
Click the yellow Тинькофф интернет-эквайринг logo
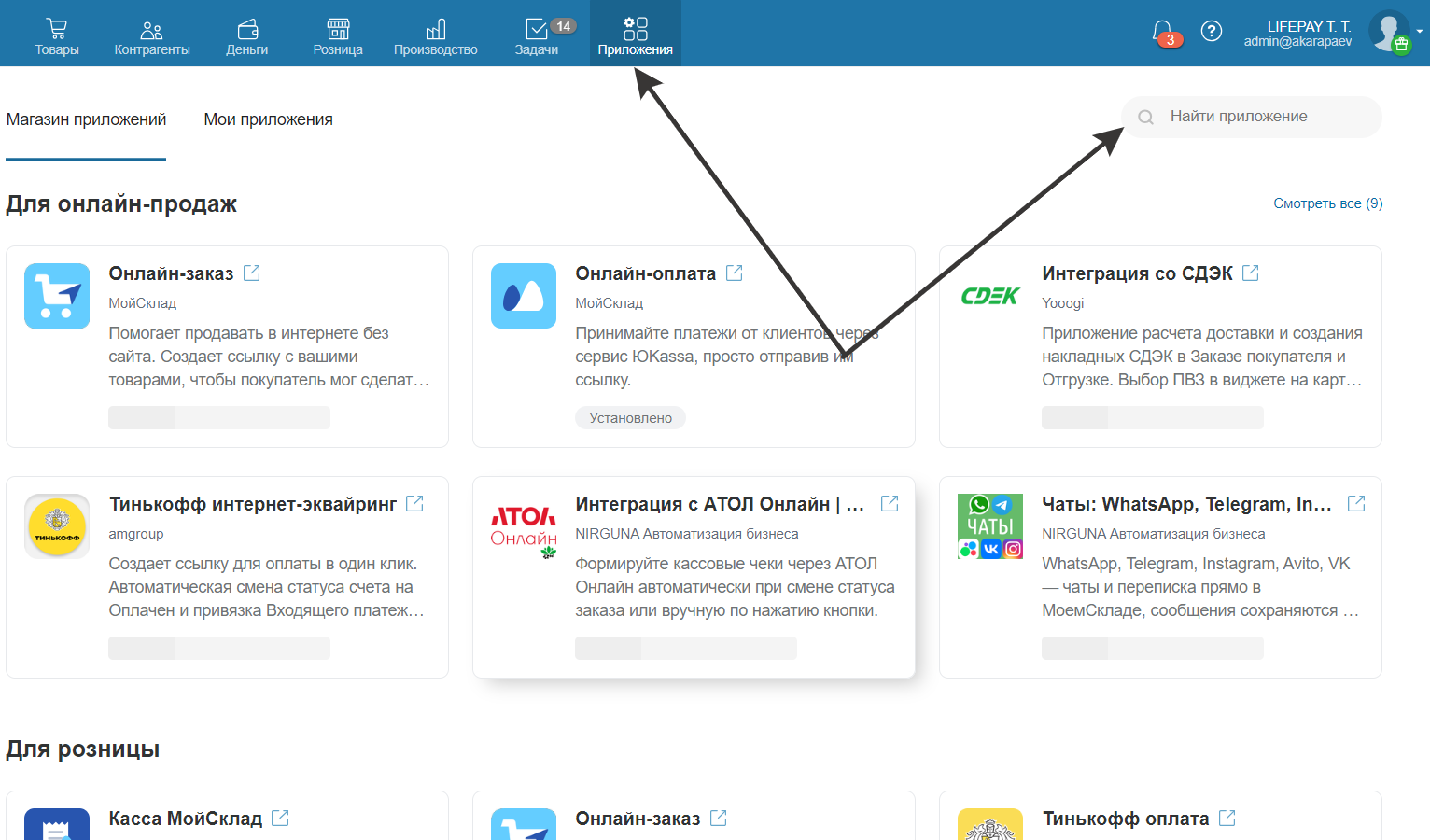(57, 526)
